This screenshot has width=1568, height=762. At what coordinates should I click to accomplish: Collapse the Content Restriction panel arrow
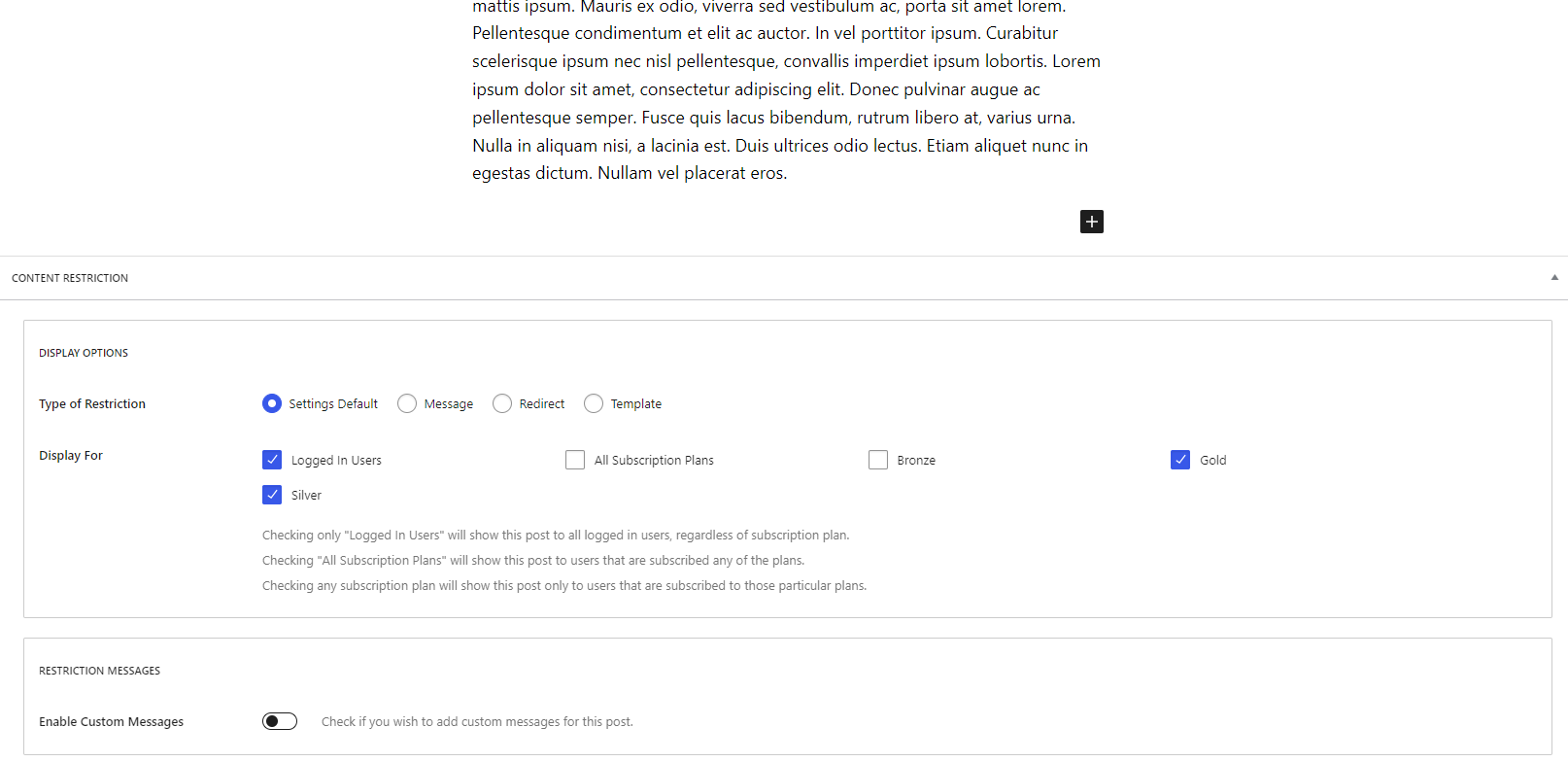tap(1554, 277)
